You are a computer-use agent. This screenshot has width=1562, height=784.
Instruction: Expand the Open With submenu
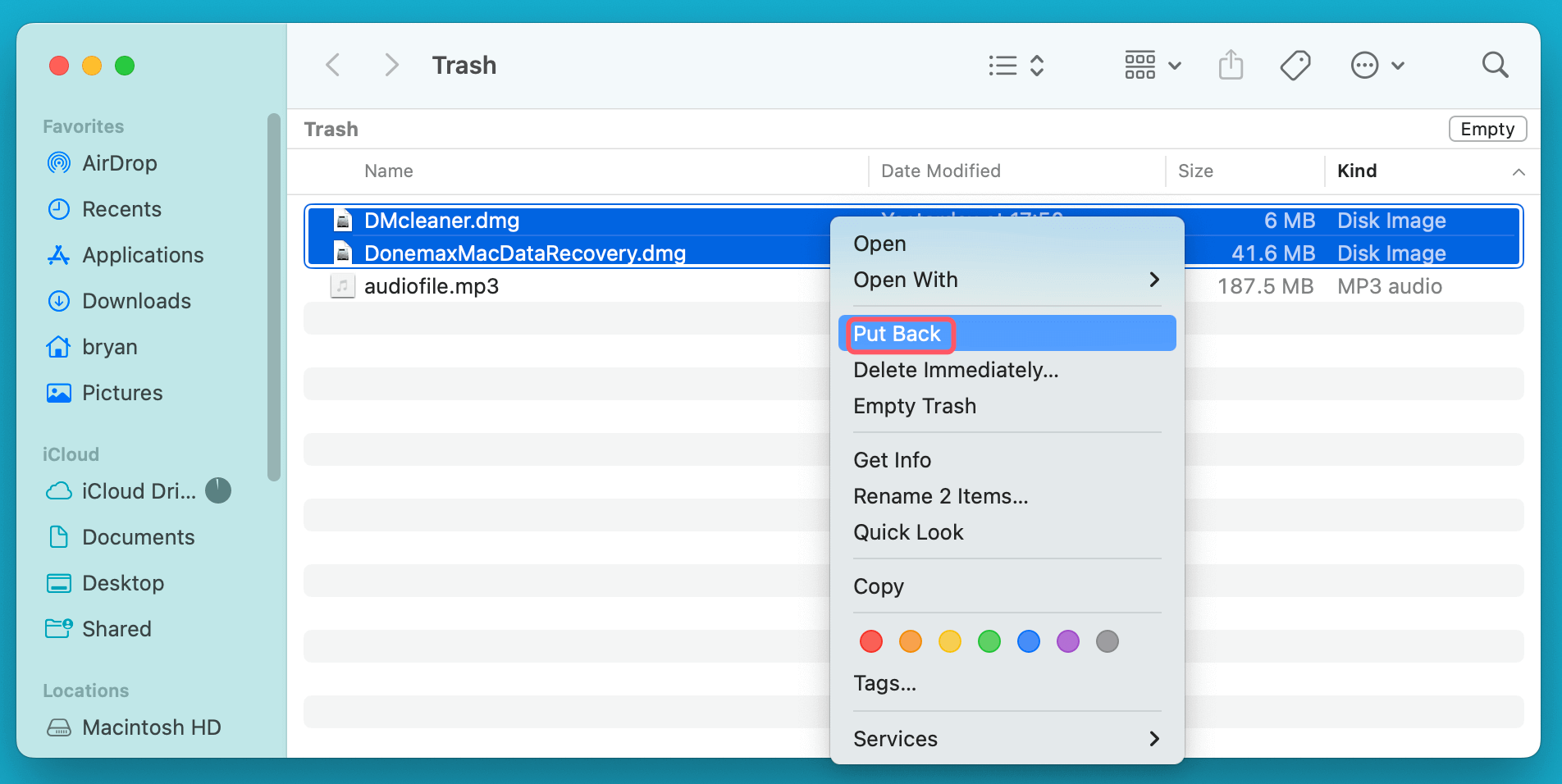pyautogui.click(x=906, y=280)
